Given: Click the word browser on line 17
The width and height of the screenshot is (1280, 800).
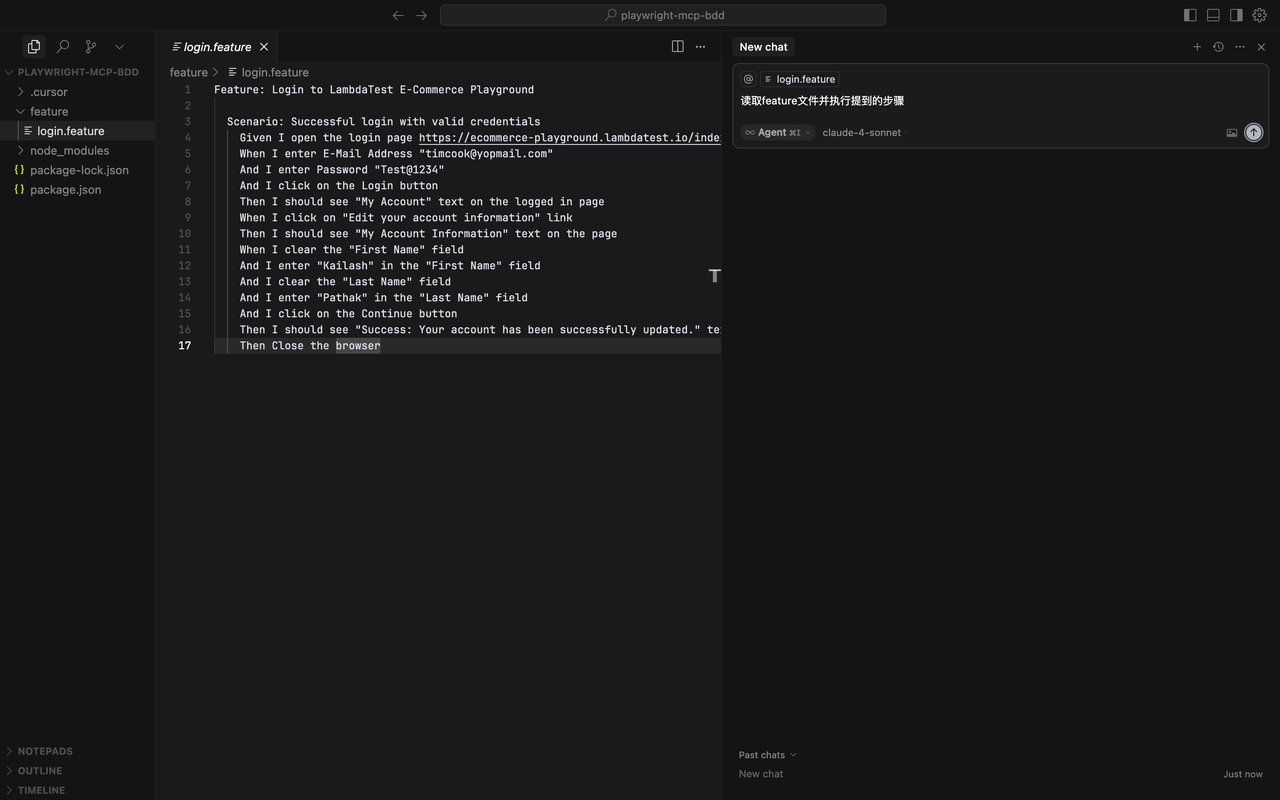Looking at the screenshot, I should point(358,346).
